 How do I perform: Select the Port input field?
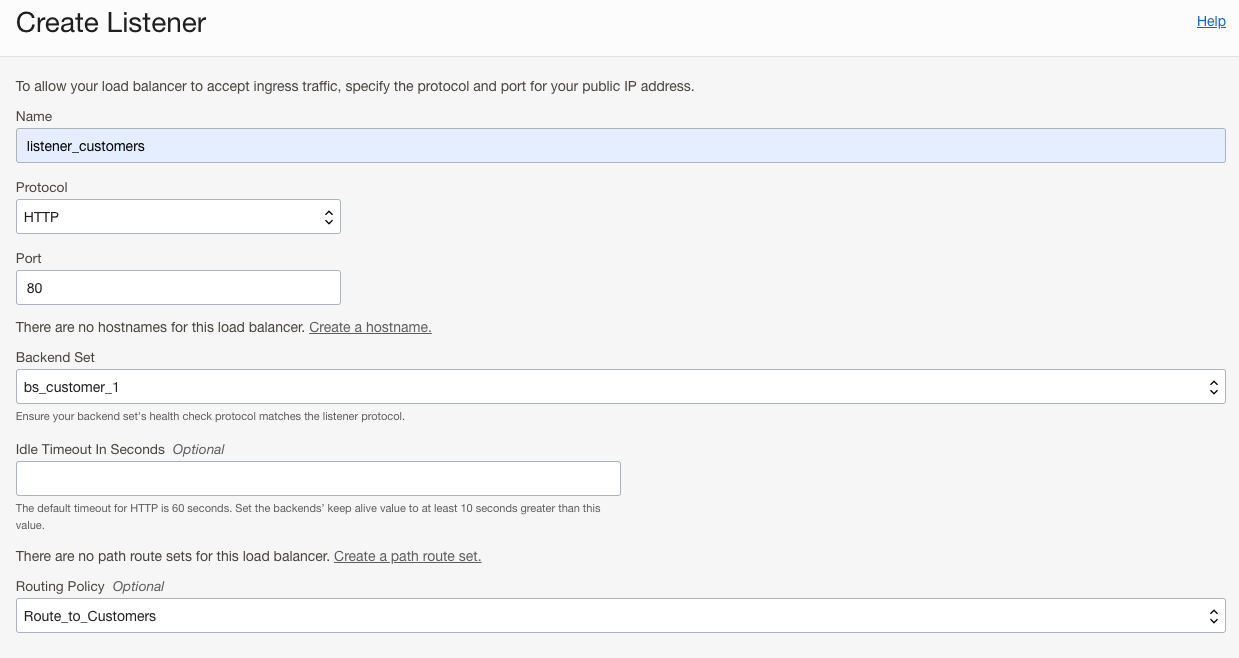(x=178, y=287)
